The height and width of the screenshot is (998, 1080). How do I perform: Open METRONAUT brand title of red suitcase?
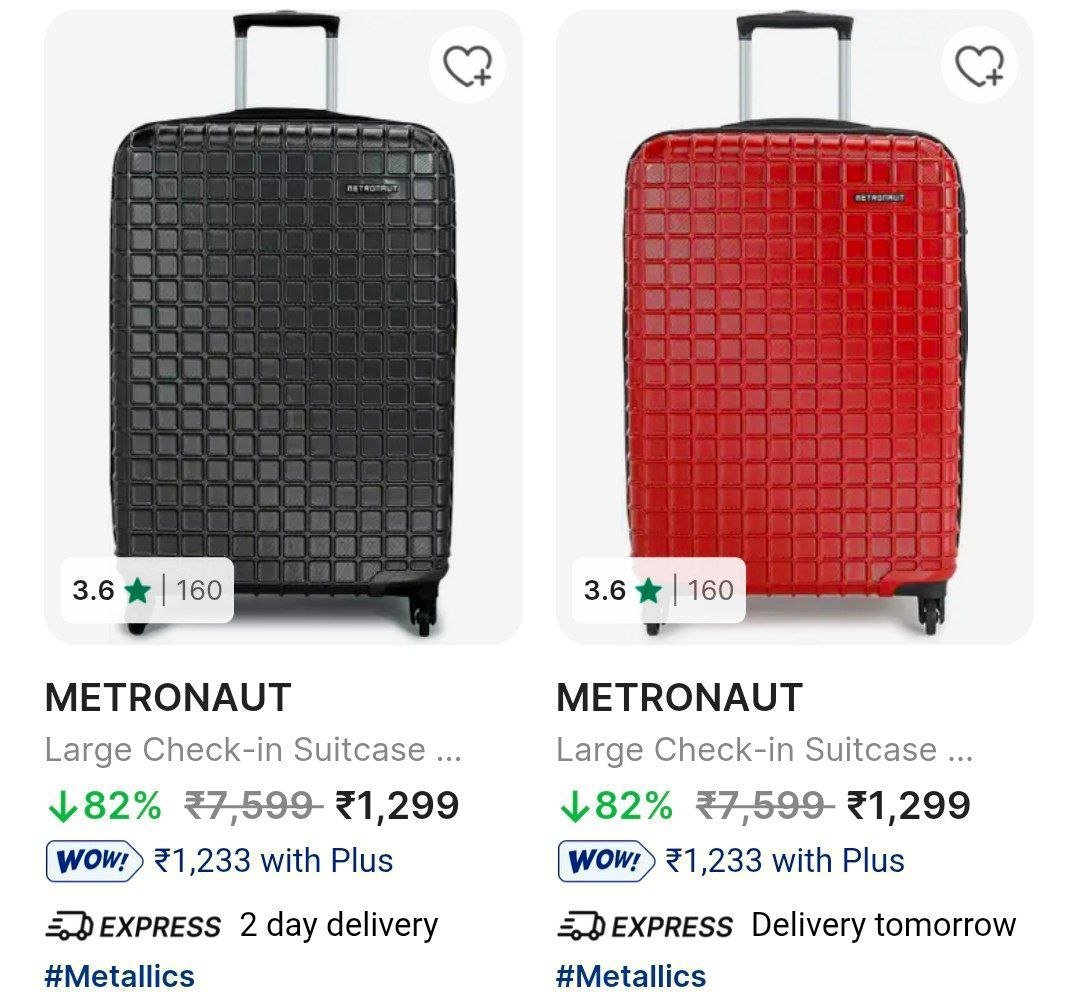[680, 697]
